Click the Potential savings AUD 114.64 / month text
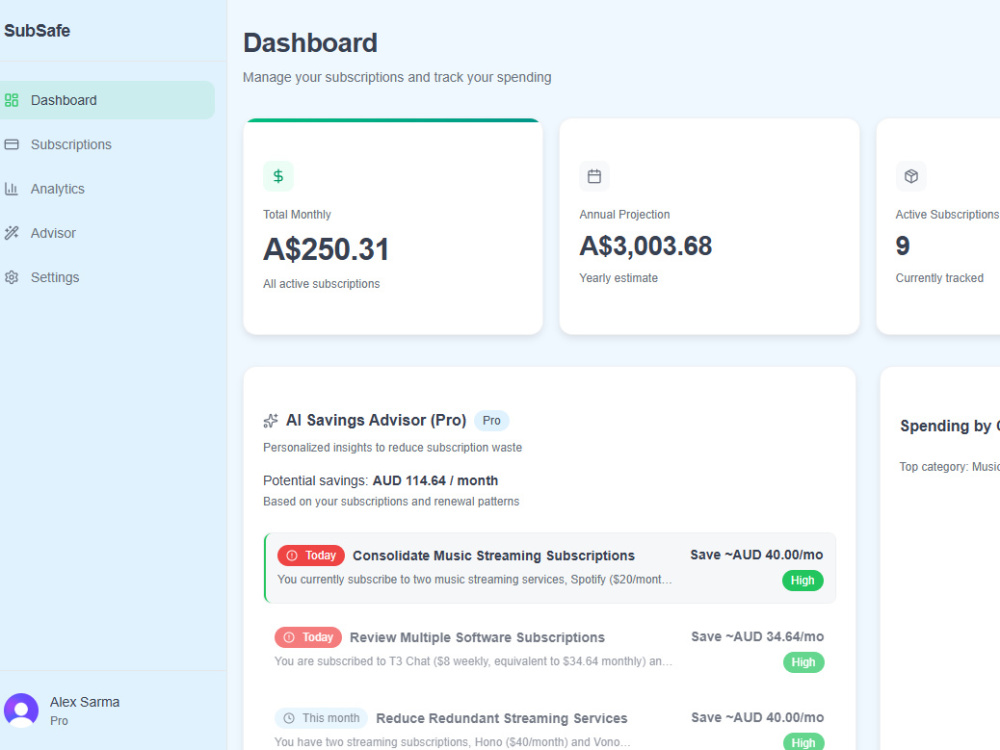This screenshot has width=1000, height=750. (381, 481)
